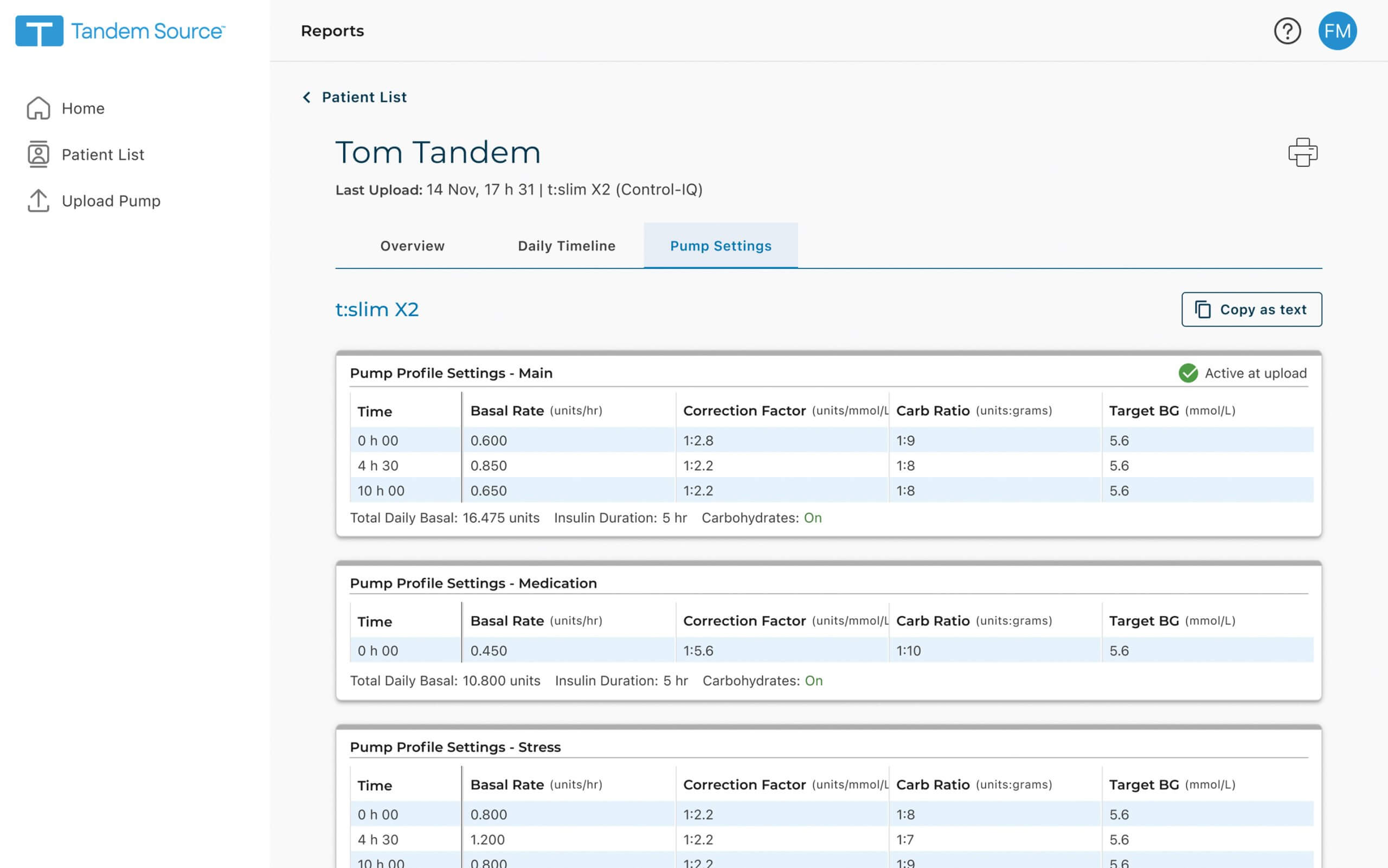Click the Correction Factor header in Main table
Image resolution: width=1388 pixels, height=868 pixels.
pyautogui.click(x=785, y=411)
